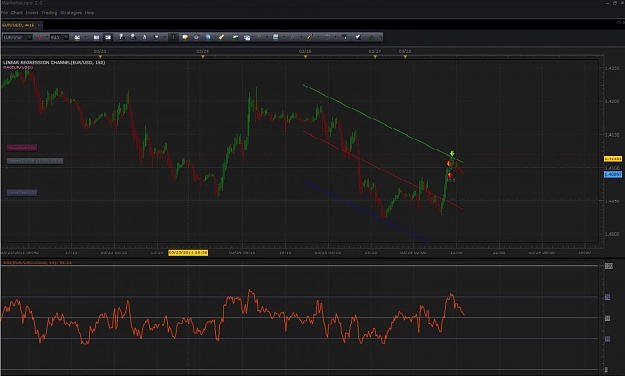Click the RSI indicator label in lower panel
Image resolution: width=625 pixels, height=376 pixels.
[37, 263]
